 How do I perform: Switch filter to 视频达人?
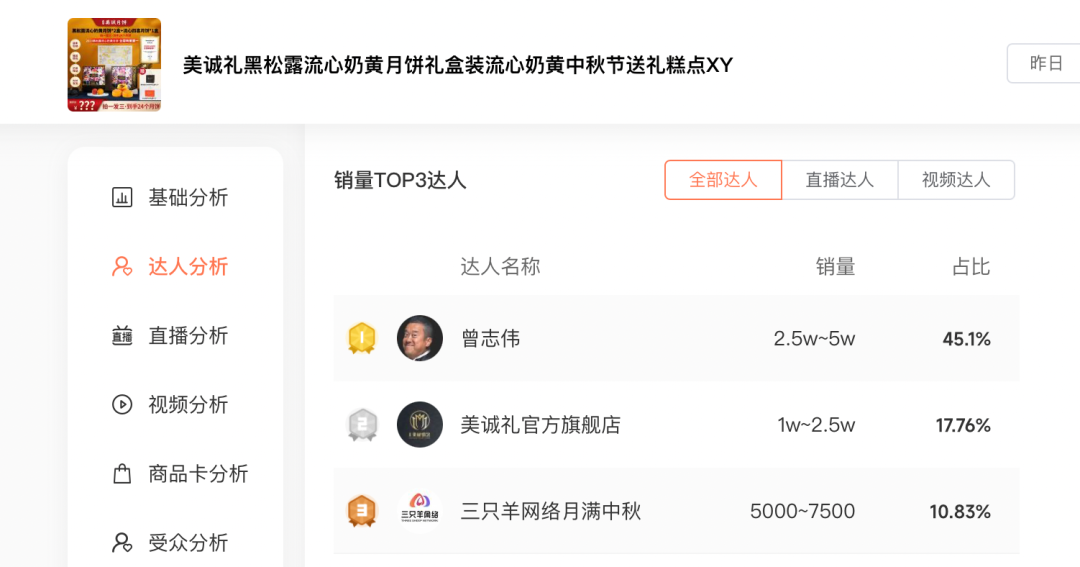(956, 180)
